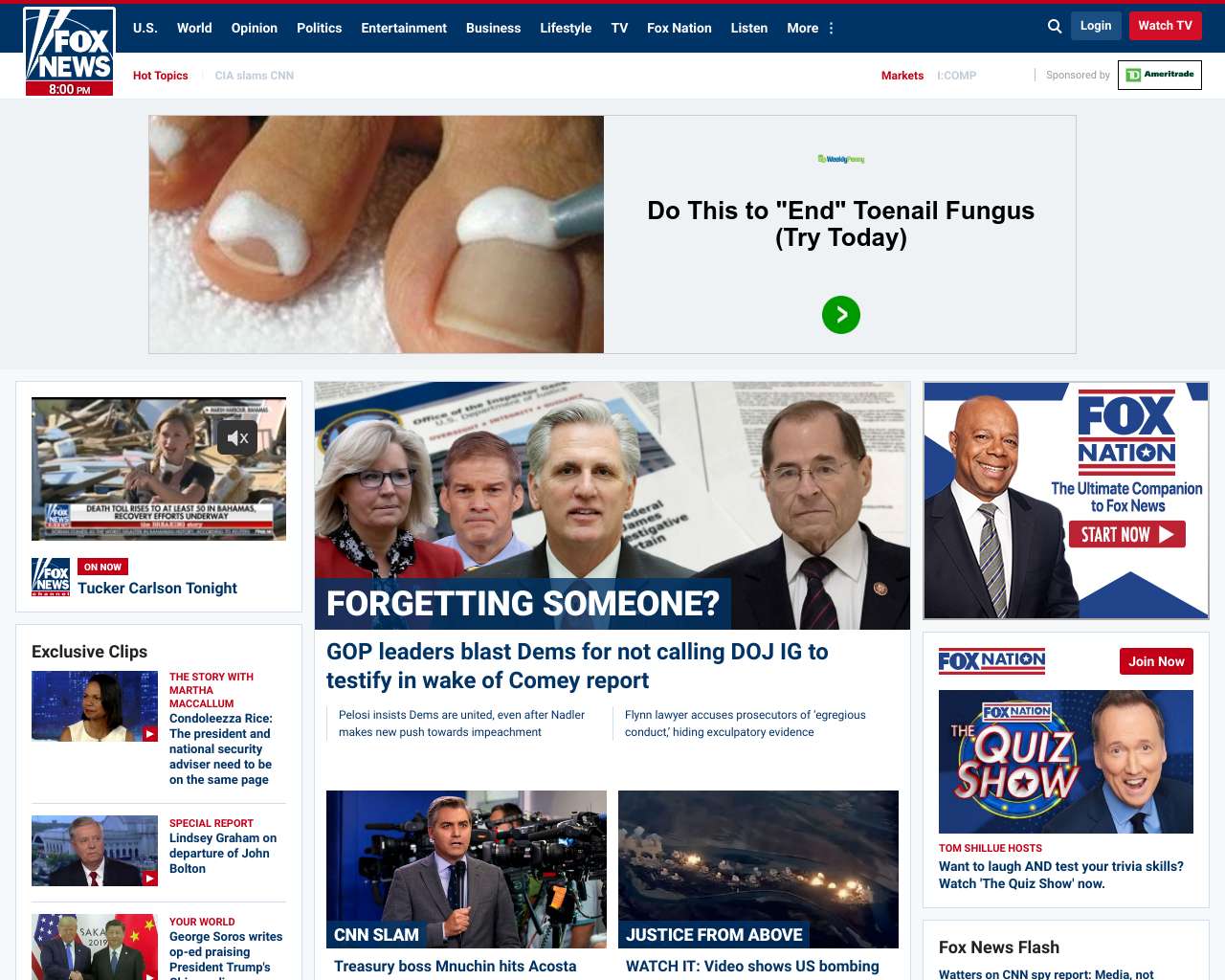Click the Watch TV button
The width and height of the screenshot is (1225, 980).
pyautogui.click(x=1165, y=26)
